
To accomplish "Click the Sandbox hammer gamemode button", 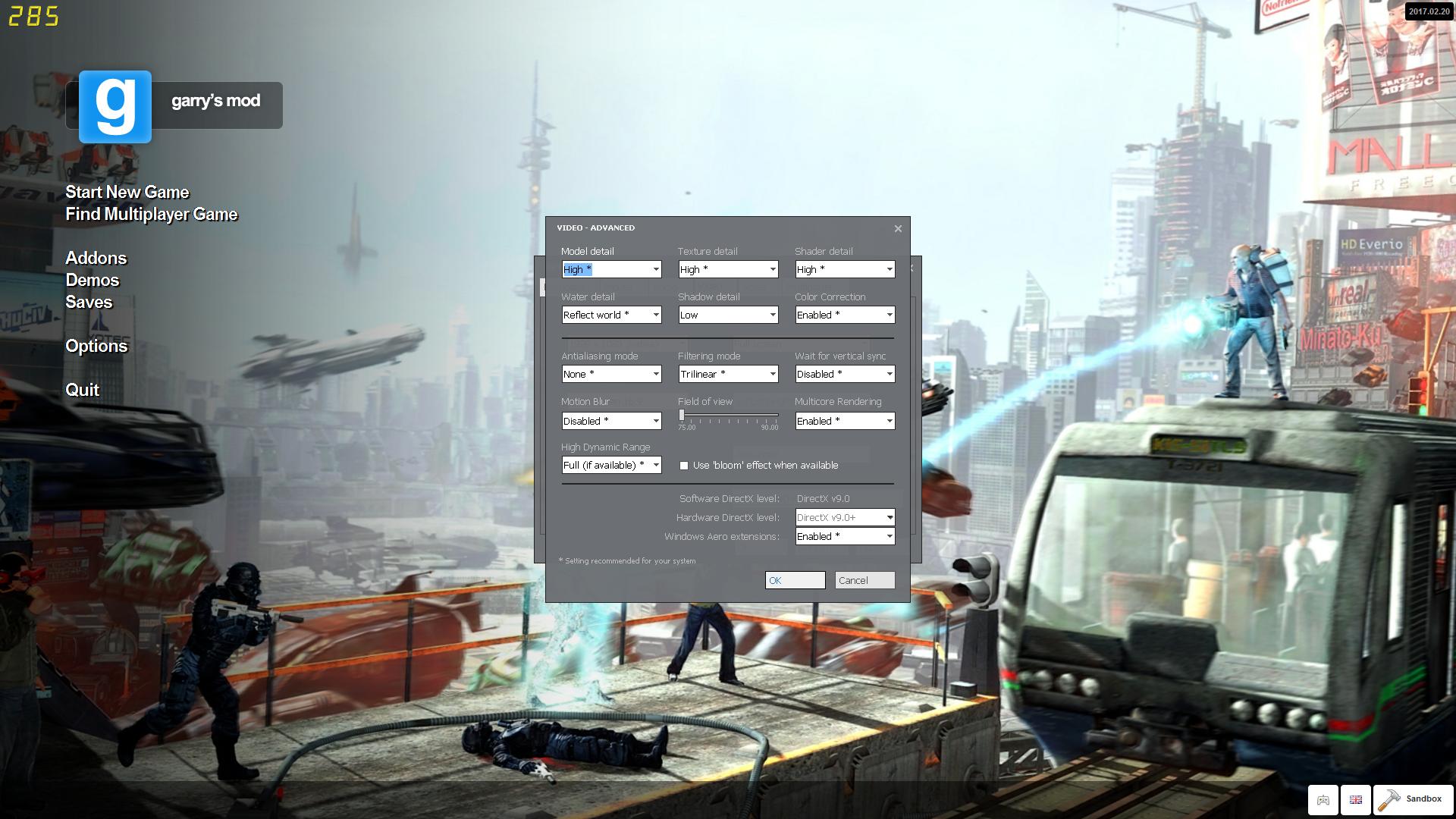I will pyautogui.click(x=1410, y=799).
